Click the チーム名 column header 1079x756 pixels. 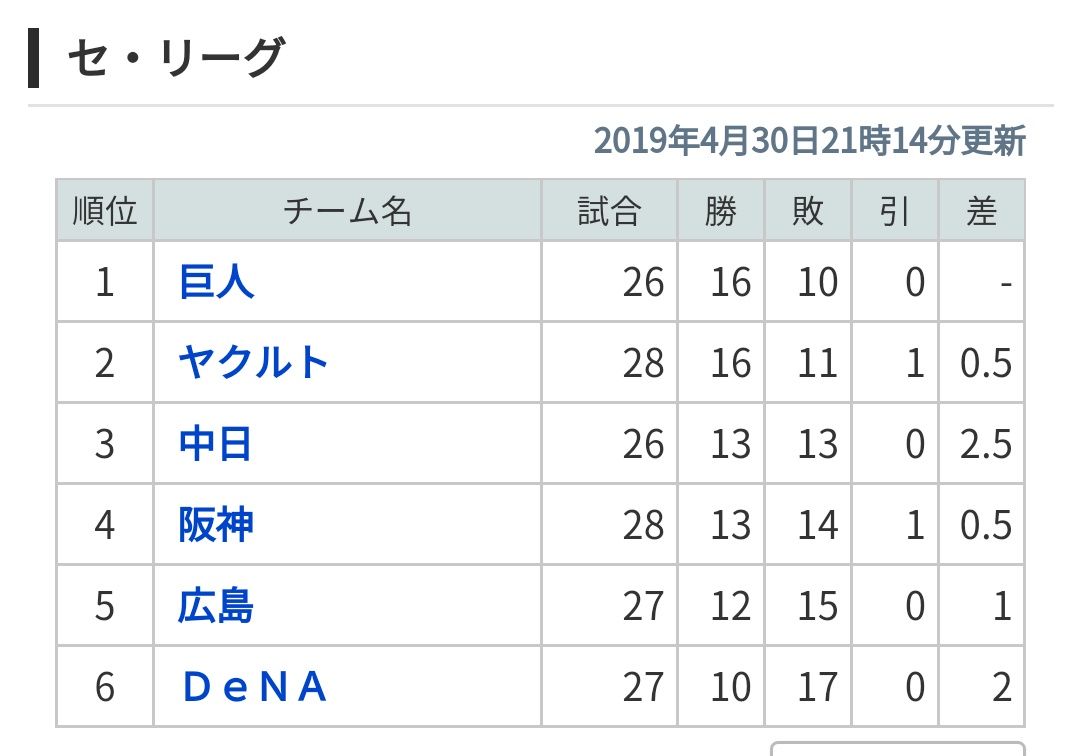coord(347,211)
